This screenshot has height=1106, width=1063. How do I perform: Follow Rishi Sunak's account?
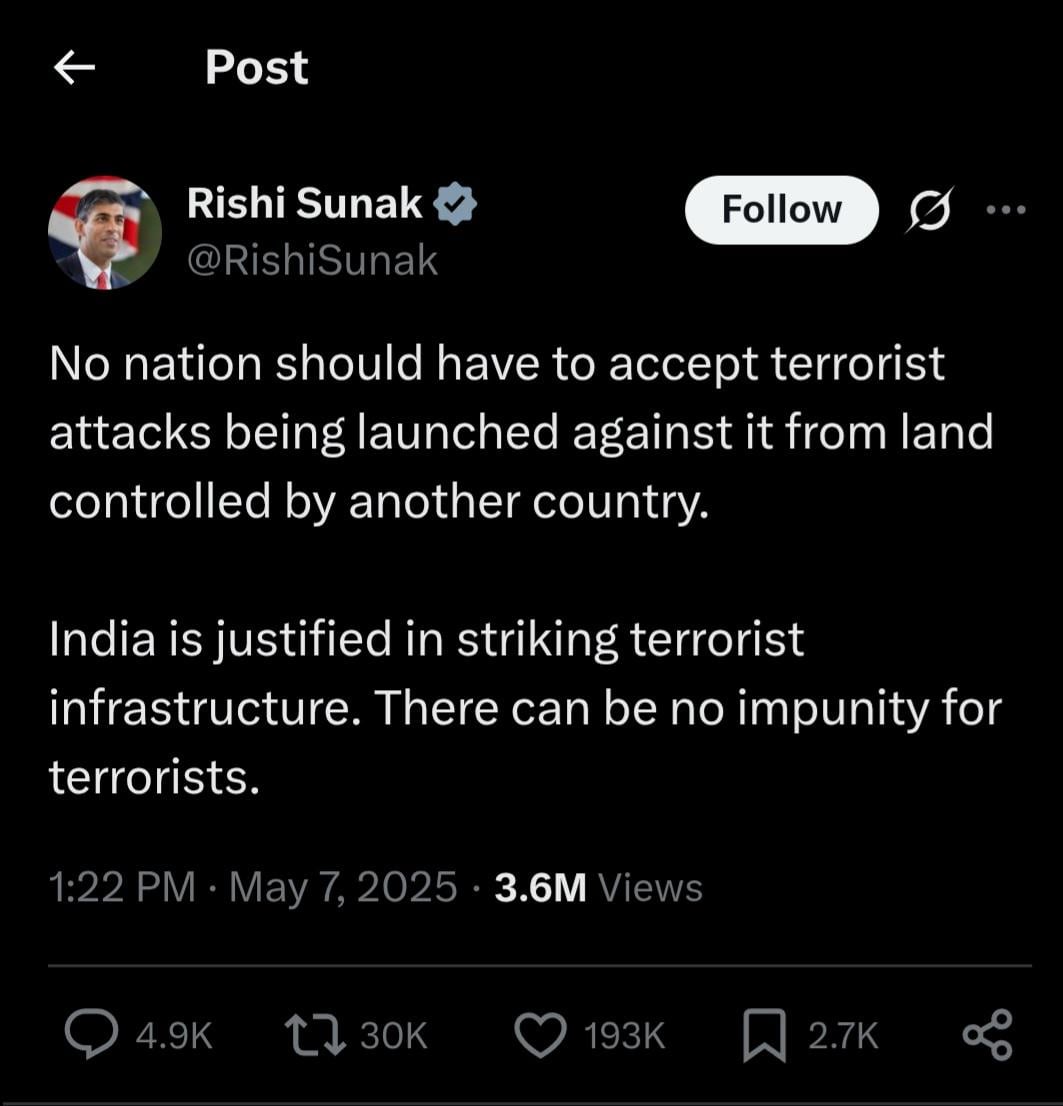782,210
